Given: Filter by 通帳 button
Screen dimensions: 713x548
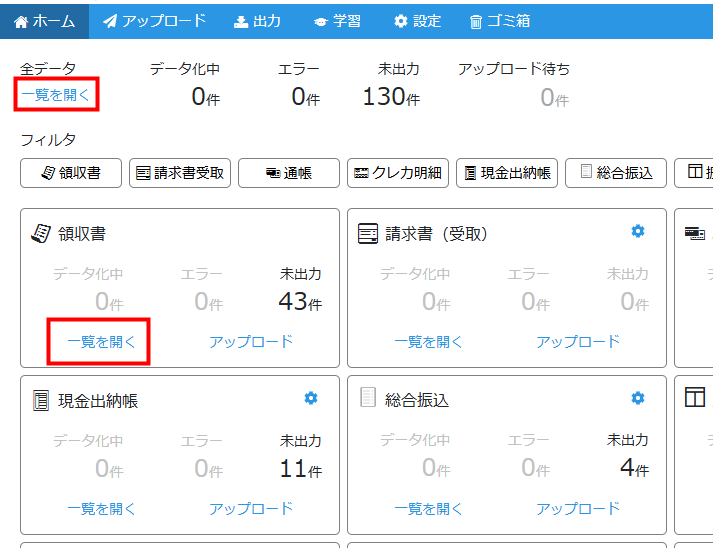Looking at the screenshot, I should point(289,173).
